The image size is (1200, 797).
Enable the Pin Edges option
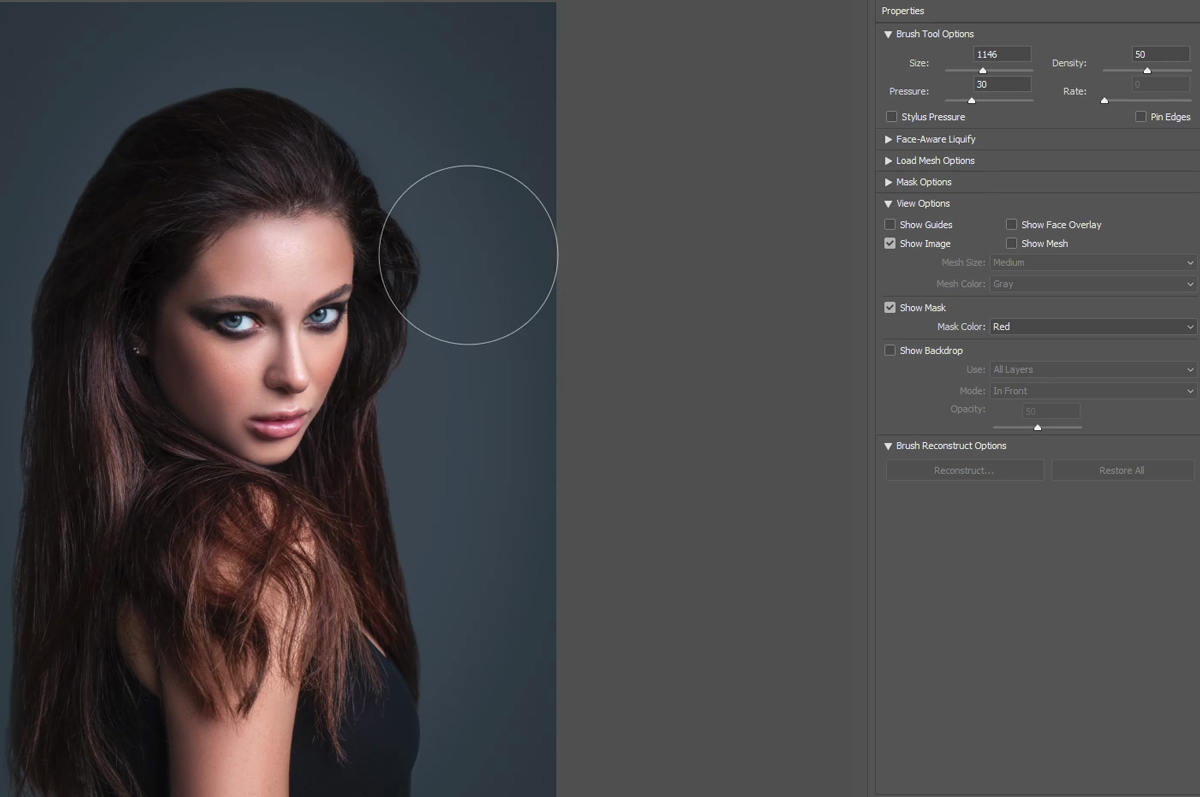tap(1140, 116)
